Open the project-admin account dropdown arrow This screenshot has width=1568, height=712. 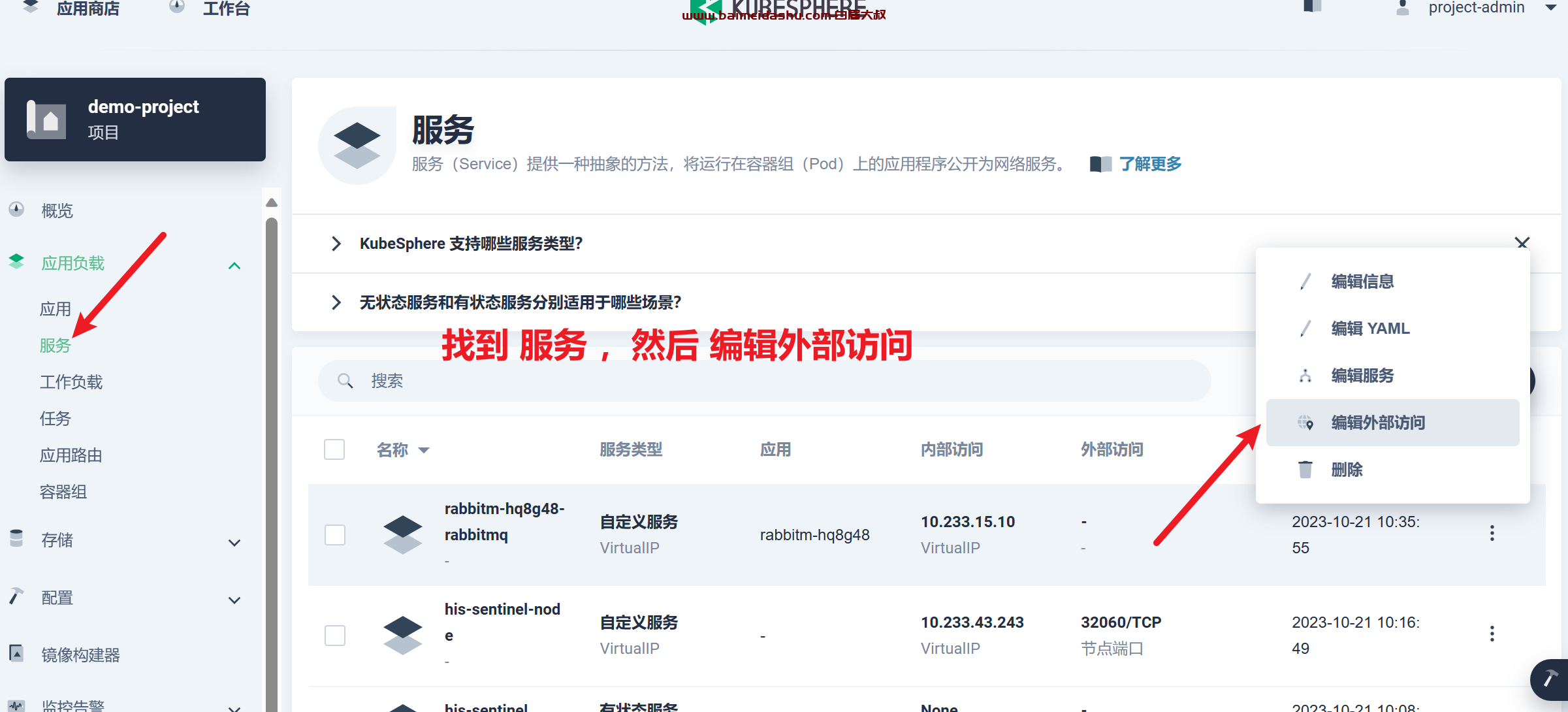coord(1551,8)
